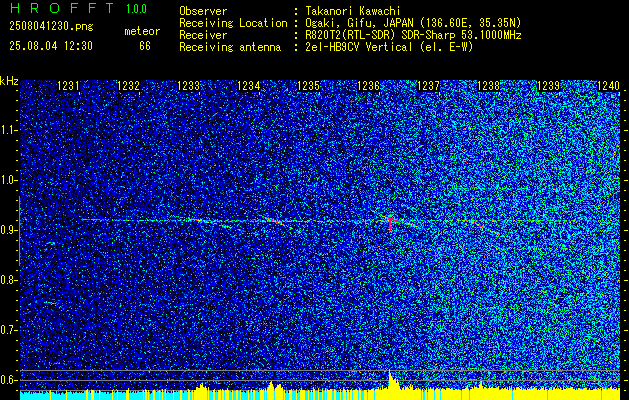Click the 0.6 kHz axis value
Screen dimensions: 629x400
tap(7, 380)
